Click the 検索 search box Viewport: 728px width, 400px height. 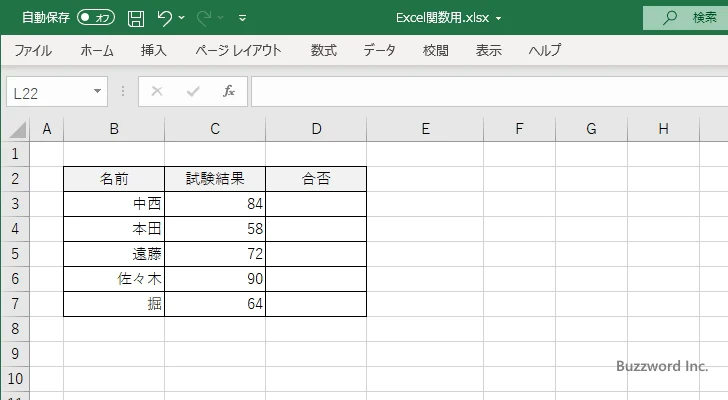click(x=685, y=18)
